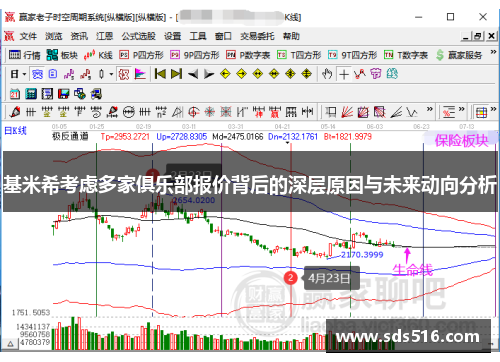
Task: Jump to last bar with skip-end icon
Action: point(176,74)
